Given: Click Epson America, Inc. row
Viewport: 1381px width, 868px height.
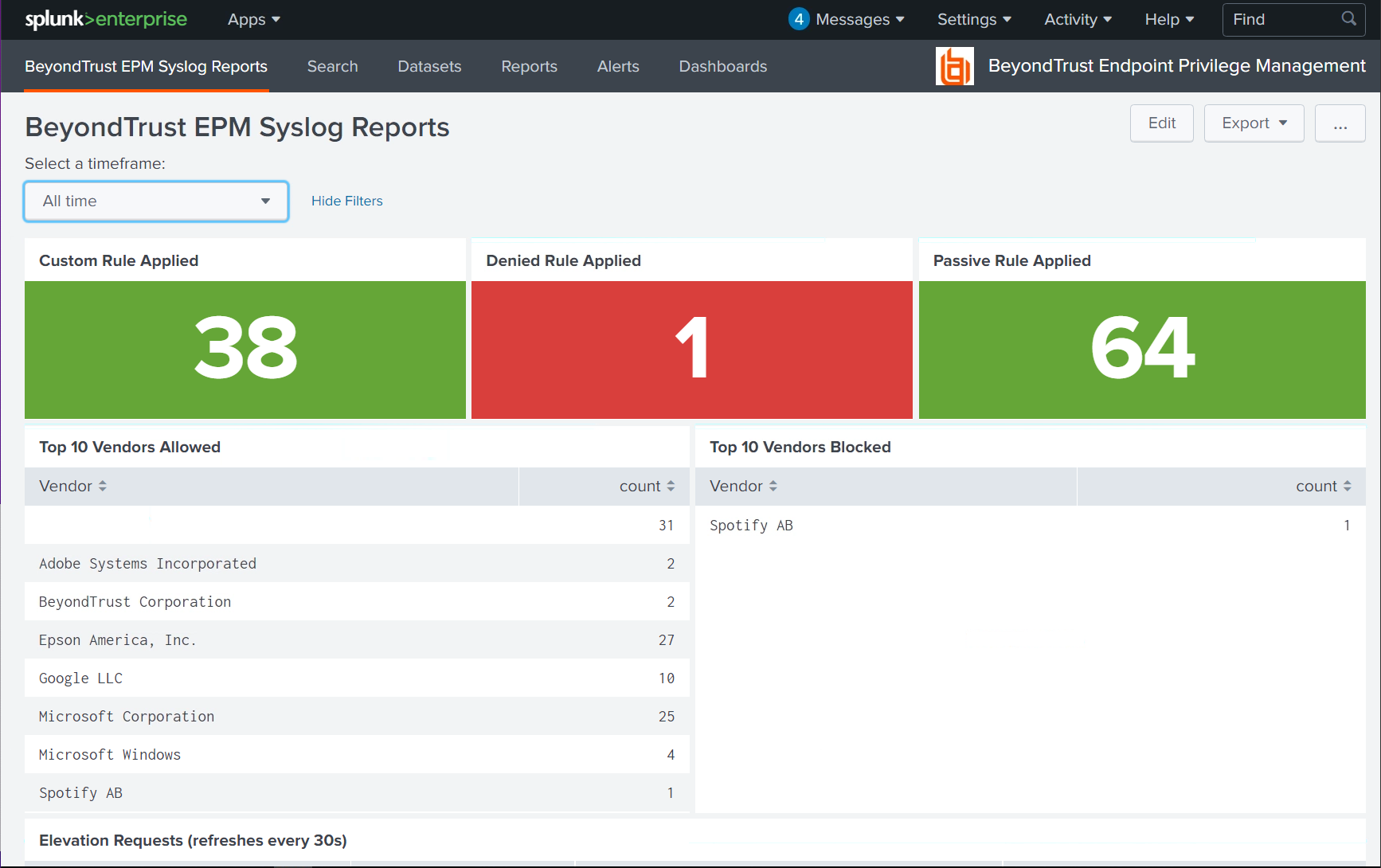Looking at the screenshot, I should (x=357, y=639).
